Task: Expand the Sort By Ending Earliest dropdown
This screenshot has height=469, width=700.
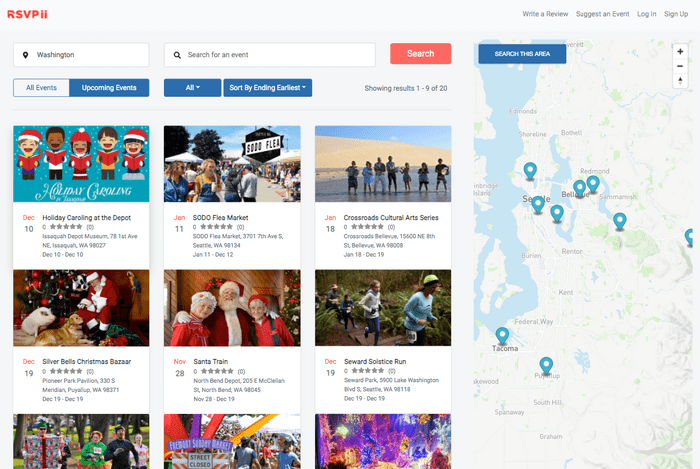Action: coord(267,88)
